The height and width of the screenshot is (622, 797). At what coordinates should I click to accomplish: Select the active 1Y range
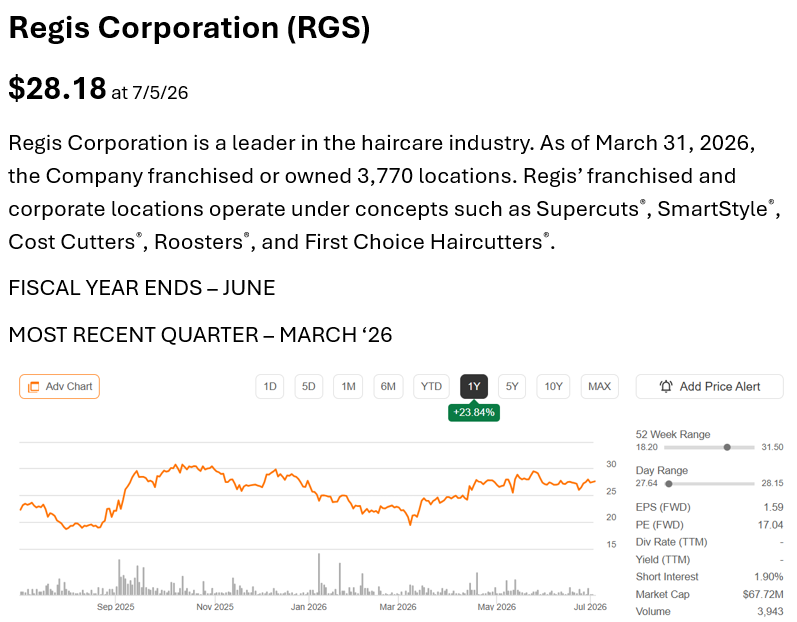tap(474, 387)
